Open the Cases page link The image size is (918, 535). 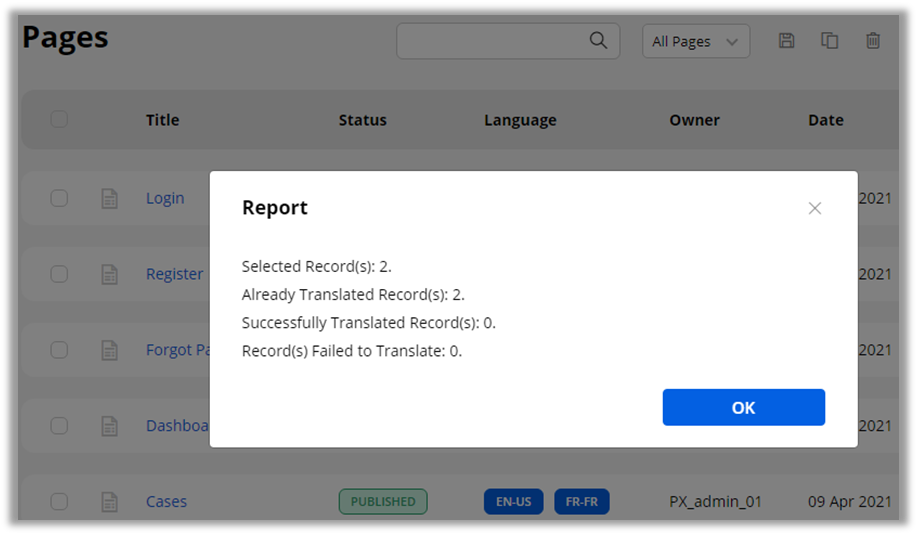[166, 502]
